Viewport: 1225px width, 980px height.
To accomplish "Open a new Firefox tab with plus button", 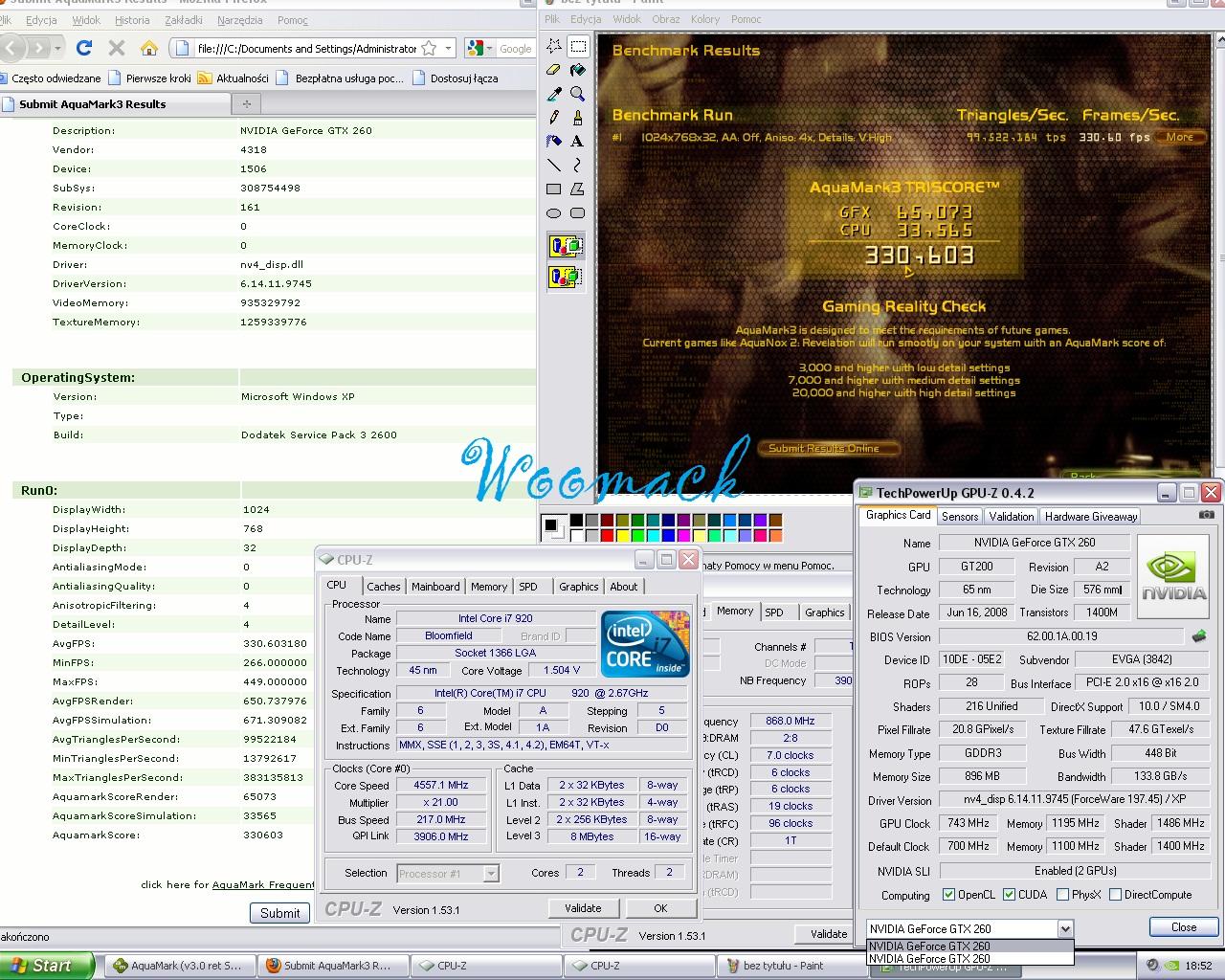I will [x=246, y=103].
